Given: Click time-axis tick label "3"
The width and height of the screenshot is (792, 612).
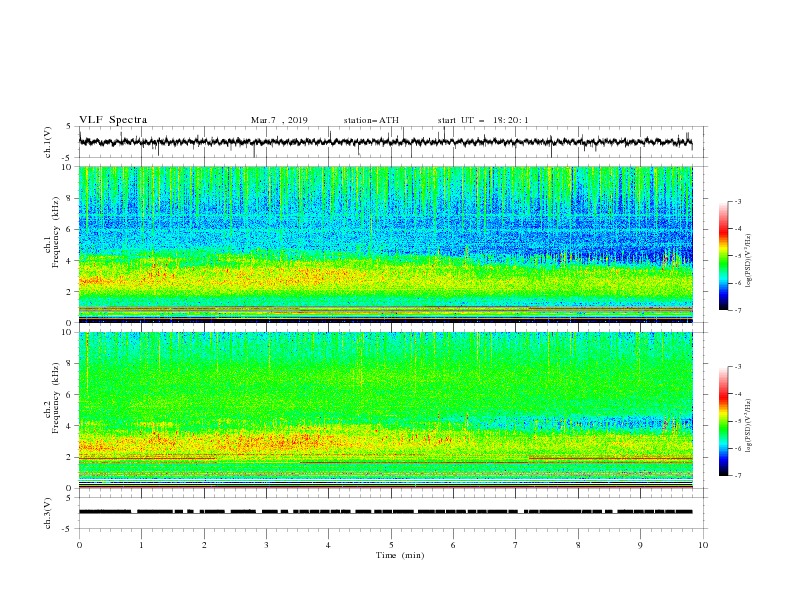Looking at the screenshot, I should (x=266, y=545).
